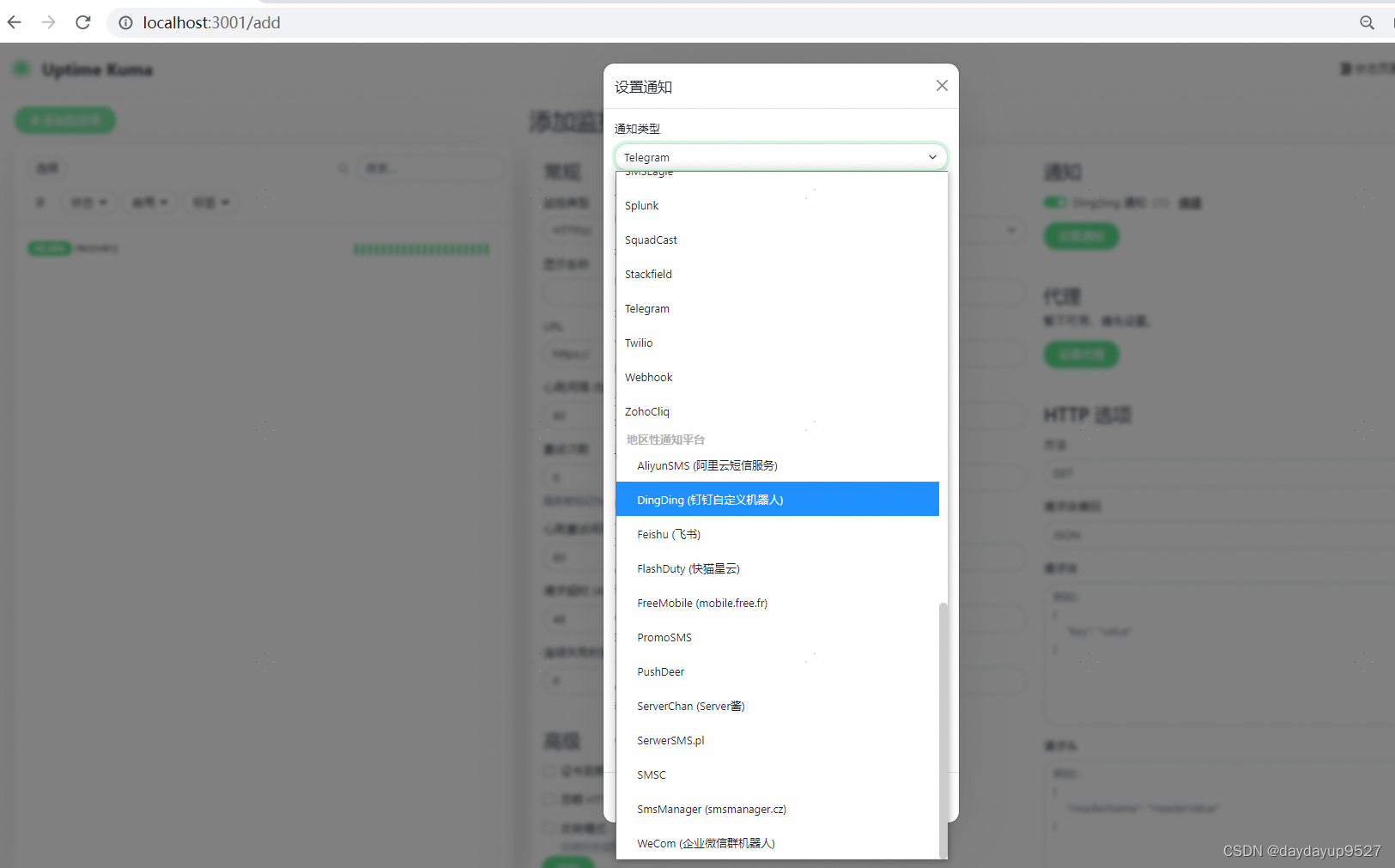Click the green setup notification button
This screenshot has width=1395, height=868.
click(x=1082, y=236)
